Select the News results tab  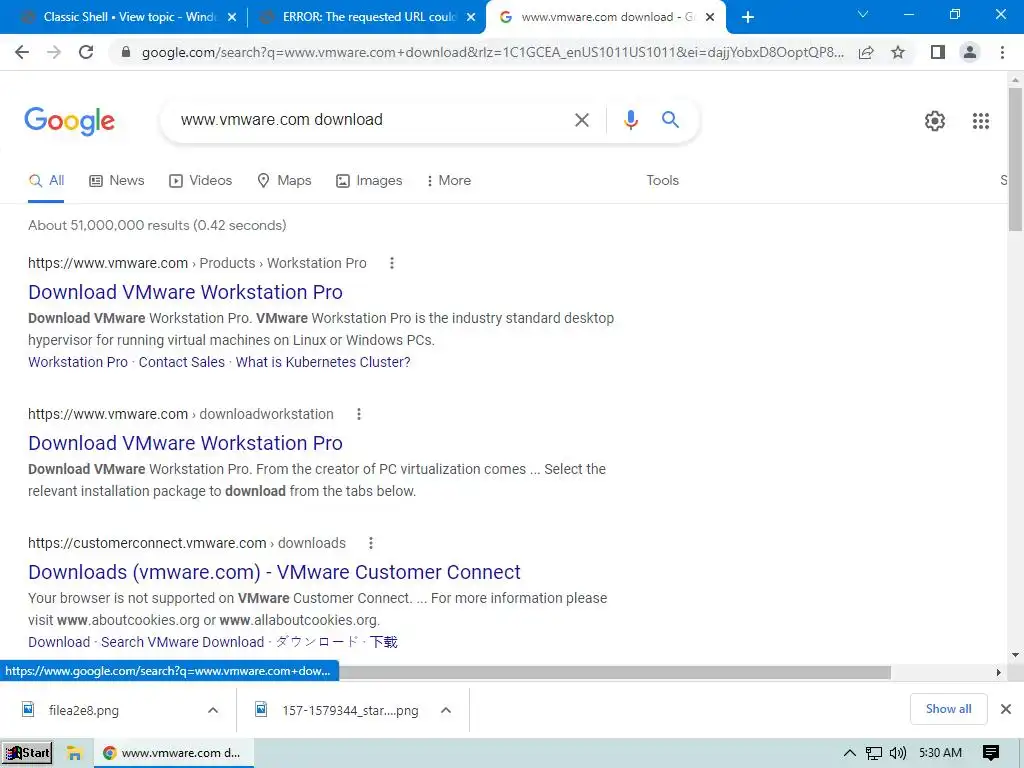[117, 181]
